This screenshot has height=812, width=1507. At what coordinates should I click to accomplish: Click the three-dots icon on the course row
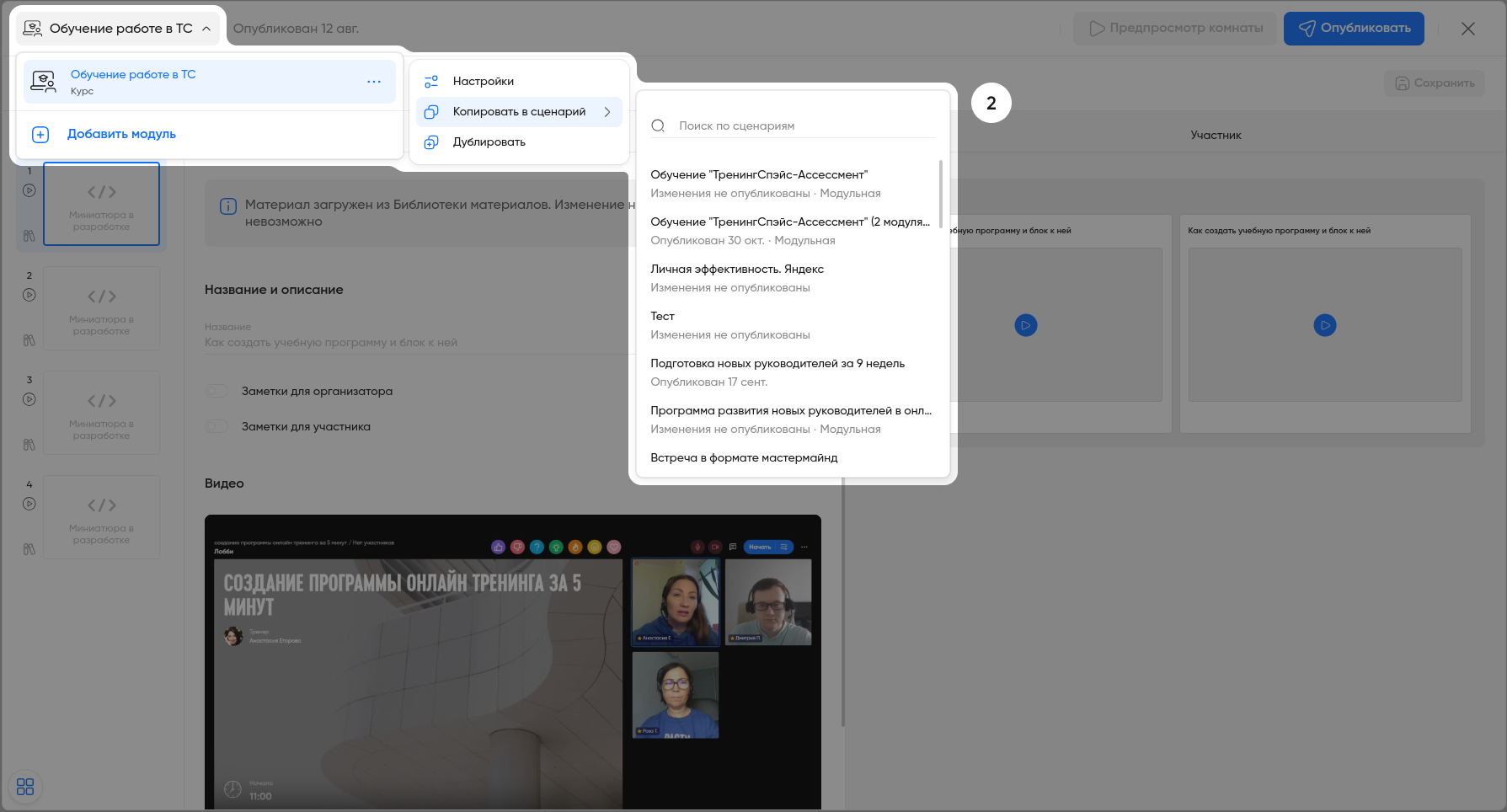point(374,82)
